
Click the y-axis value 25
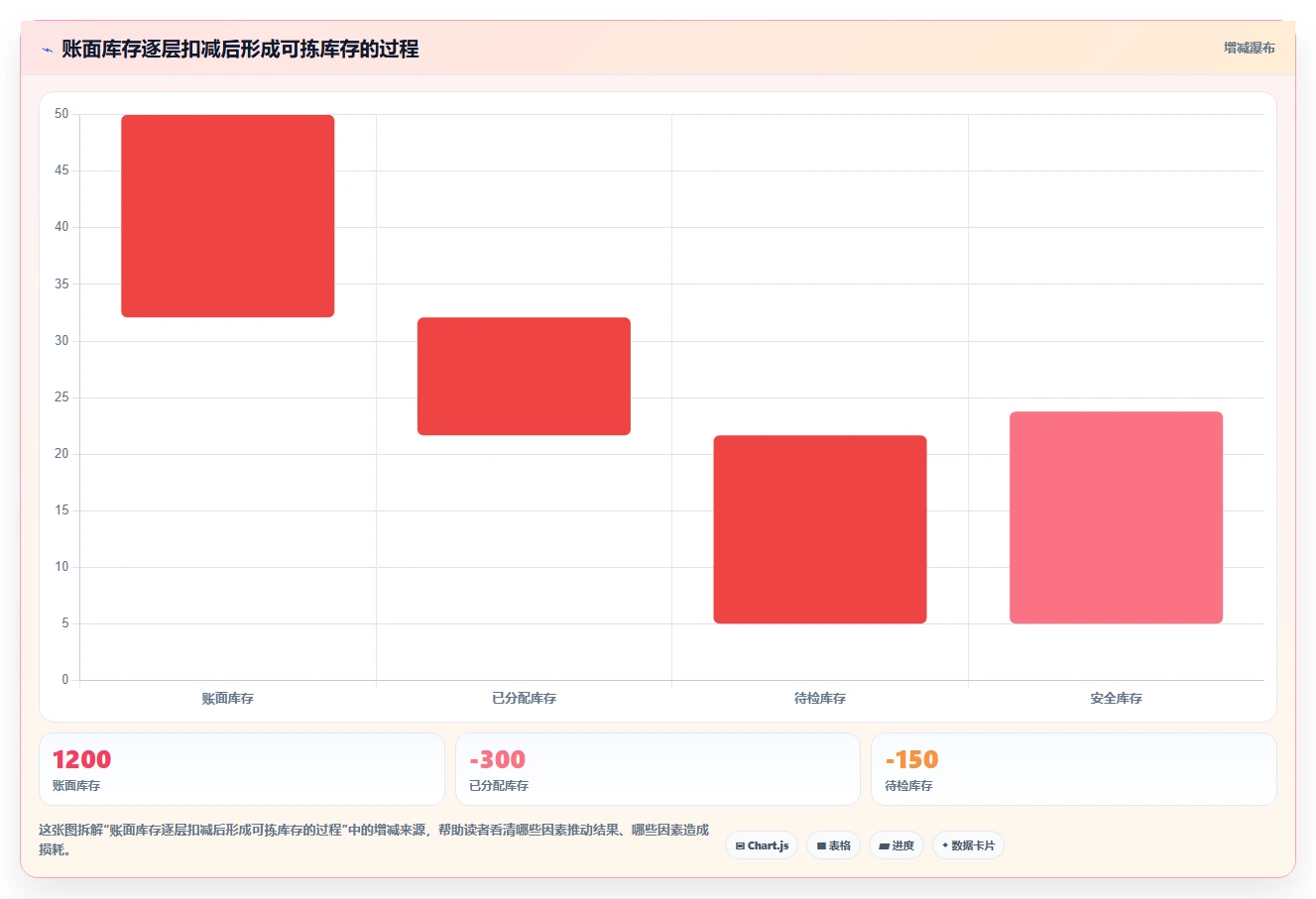(x=61, y=397)
